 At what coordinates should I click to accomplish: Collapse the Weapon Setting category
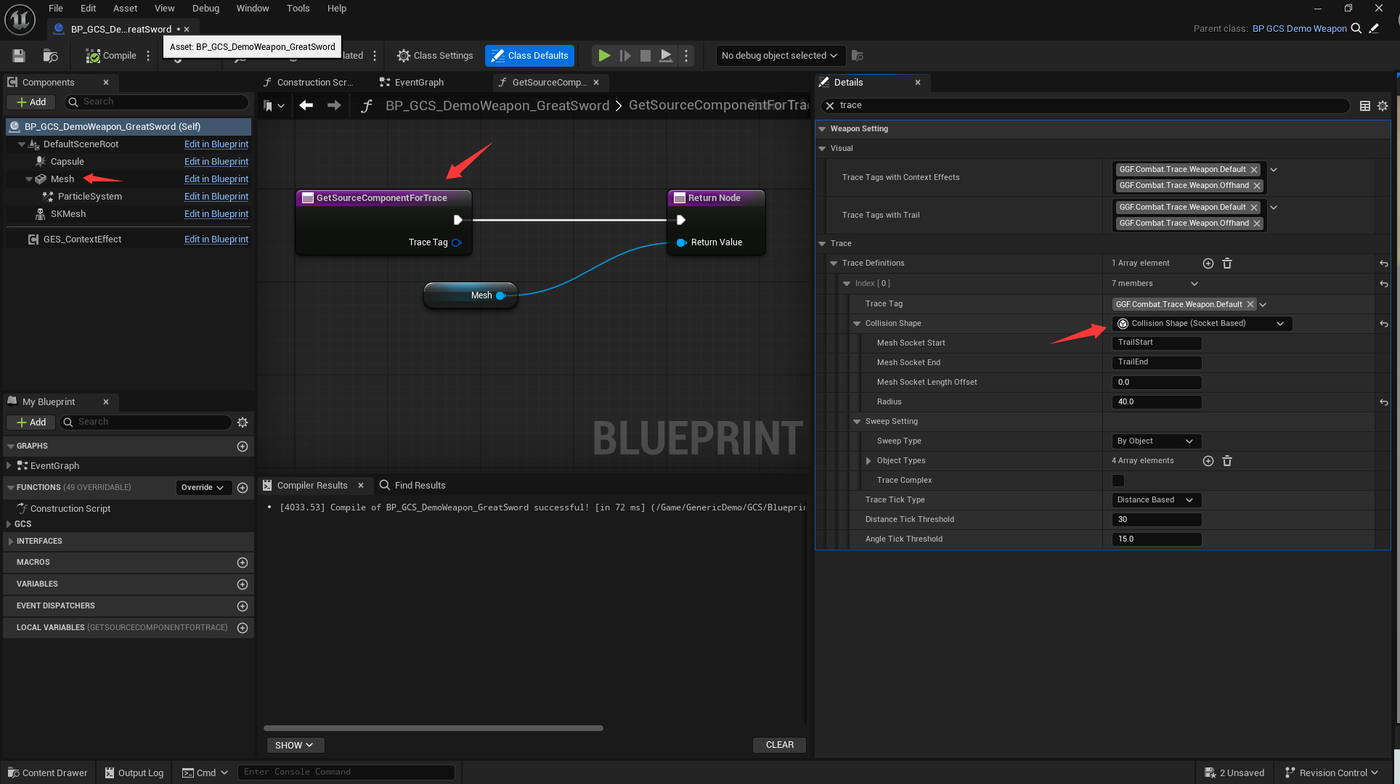click(x=822, y=129)
